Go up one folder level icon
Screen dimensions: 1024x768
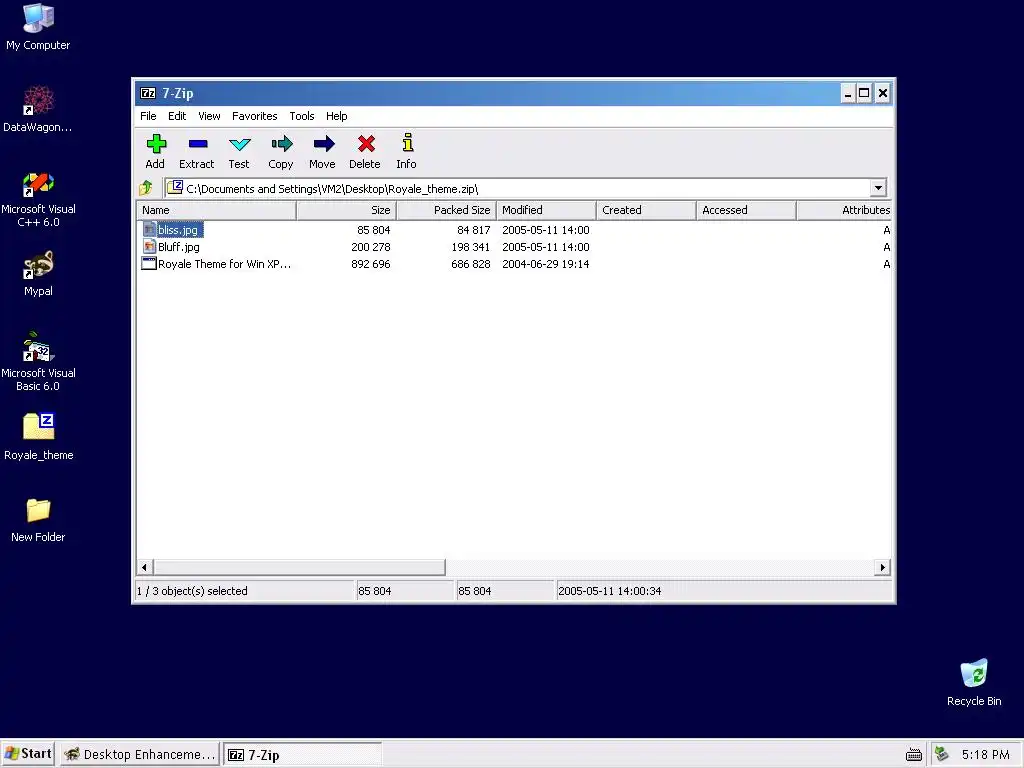(146, 188)
